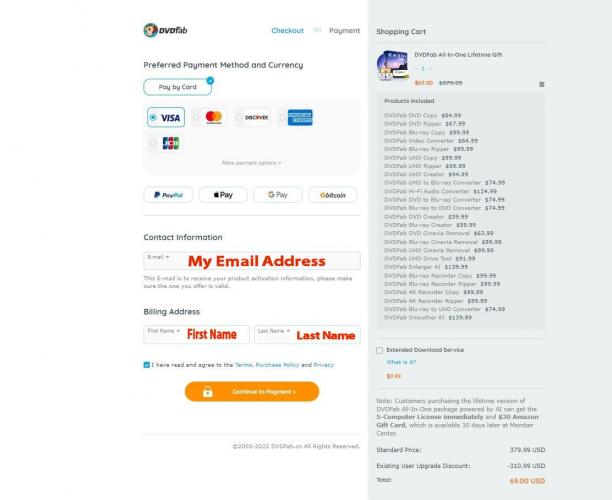The image size is (612, 500).
Task: Open the Purchase Policy link
Action: 277,365
